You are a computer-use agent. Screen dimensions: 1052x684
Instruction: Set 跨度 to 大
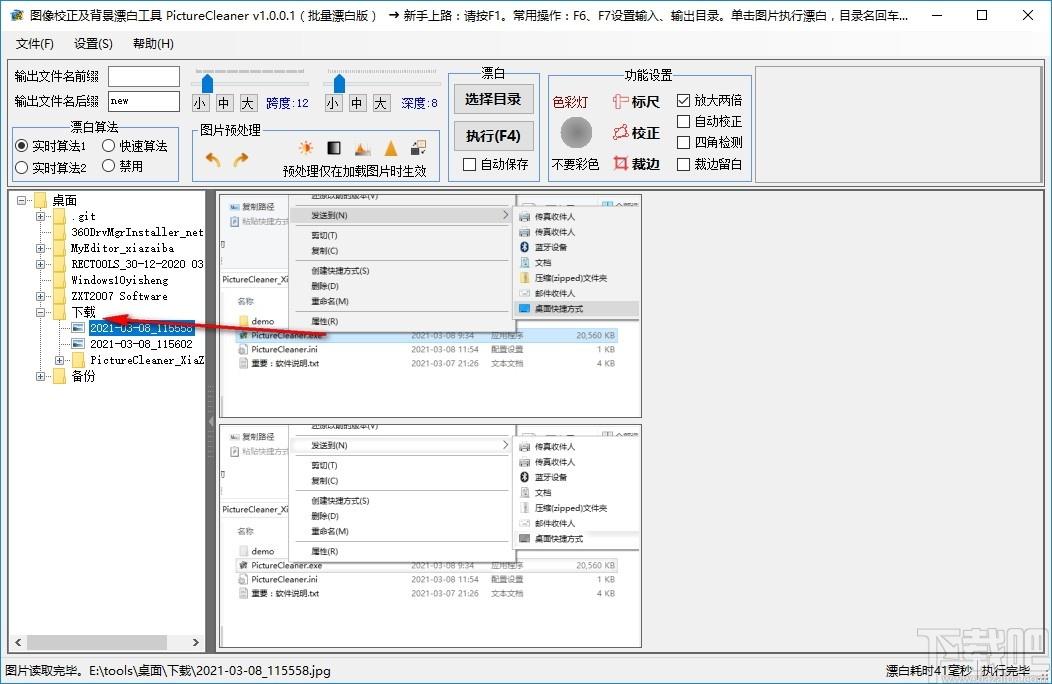click(248, 103)
